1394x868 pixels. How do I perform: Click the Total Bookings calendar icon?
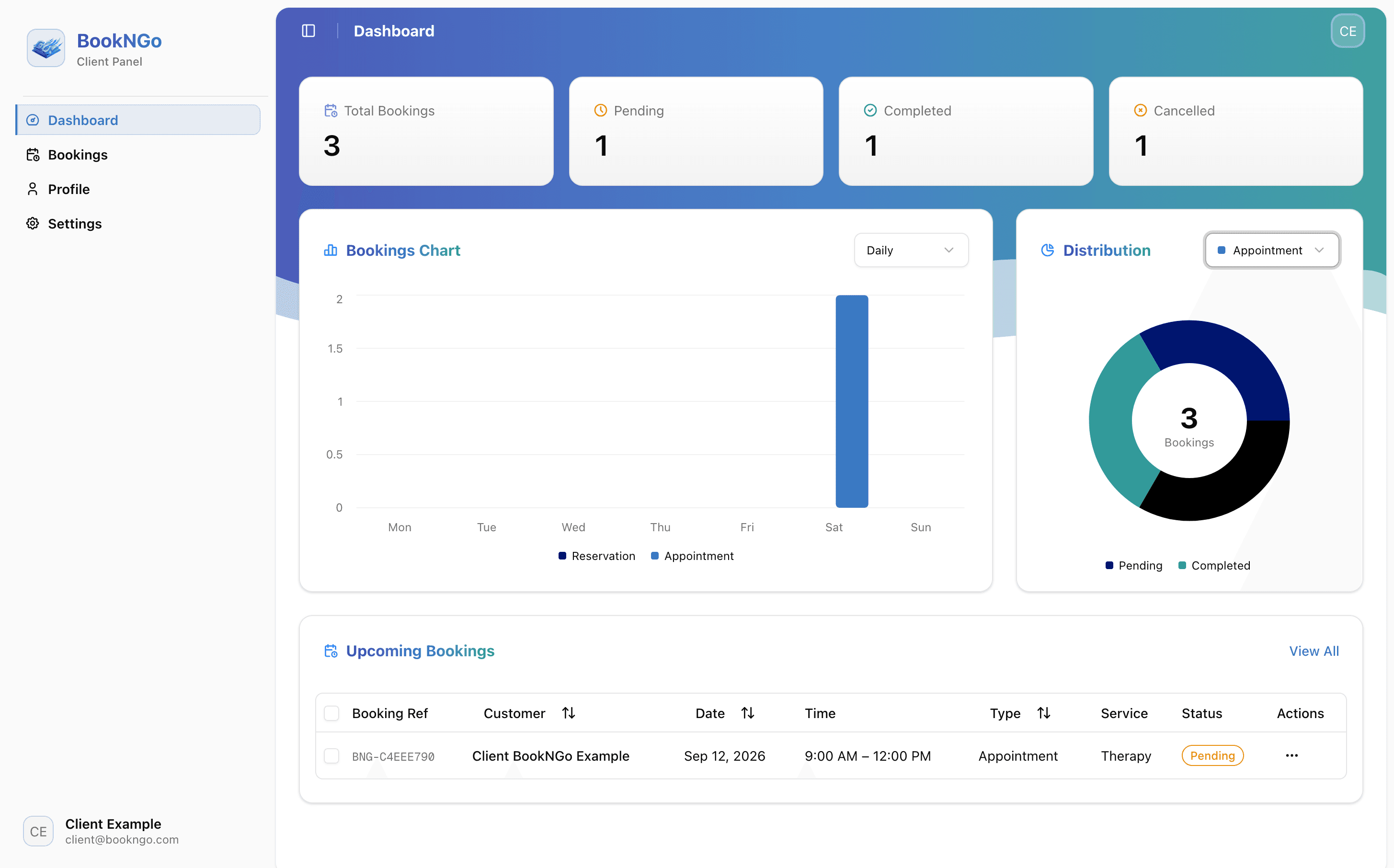point(331,111)
